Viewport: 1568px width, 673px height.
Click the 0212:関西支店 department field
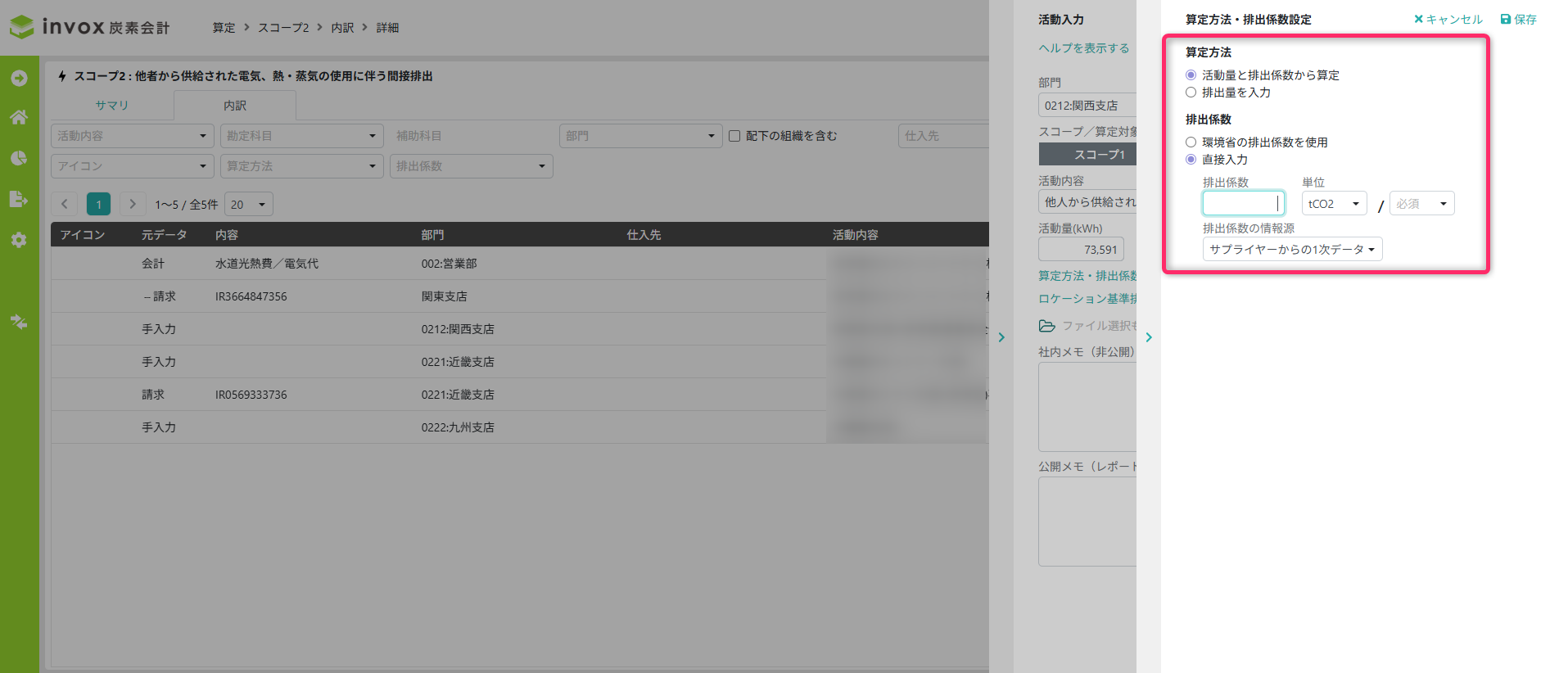tap(1087, 106)
